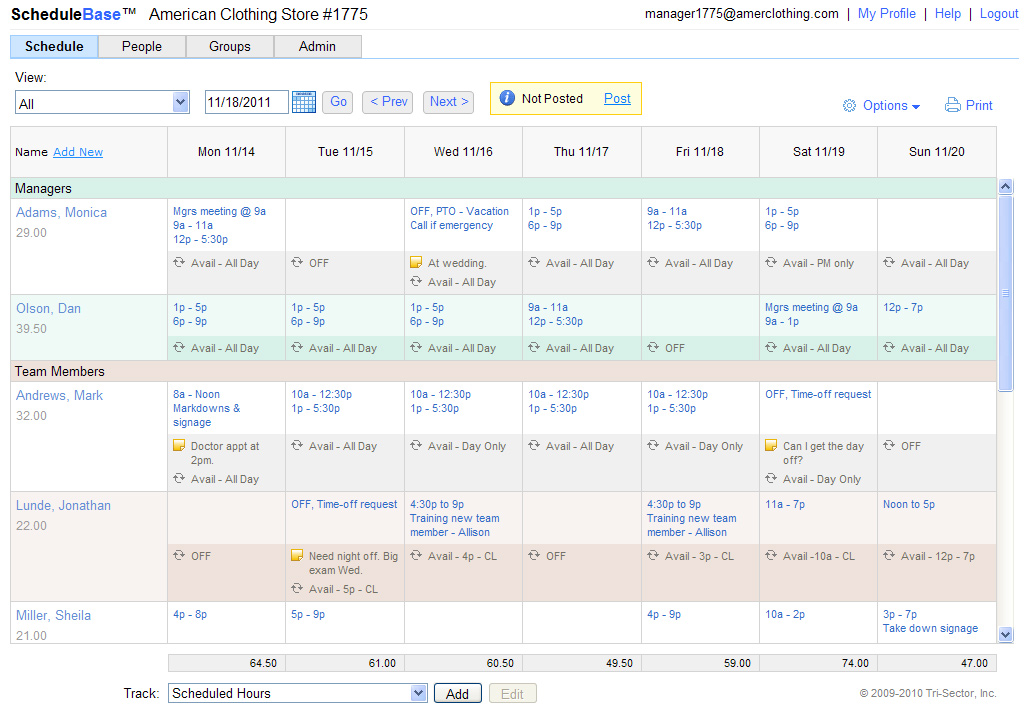
Task: Expand the Options dropdown arrow
Action: 916,106
